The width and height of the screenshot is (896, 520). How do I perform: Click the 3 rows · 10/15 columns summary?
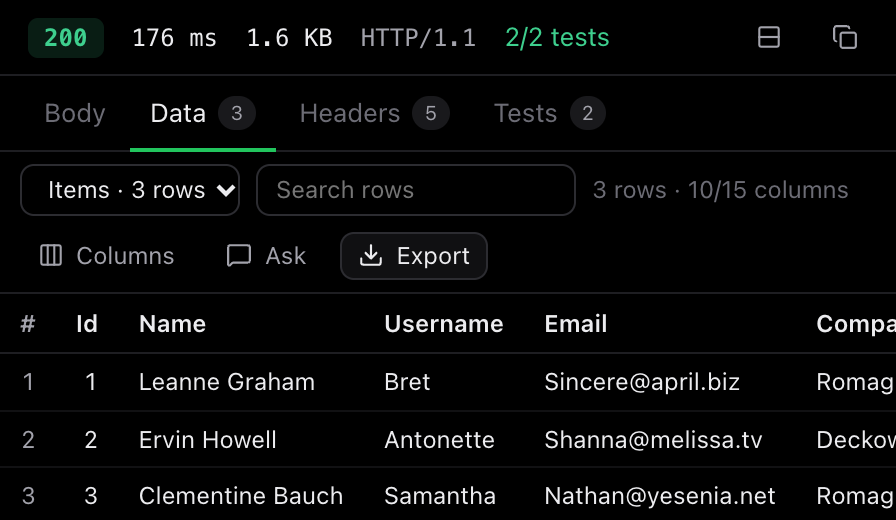tap(721, 190)
